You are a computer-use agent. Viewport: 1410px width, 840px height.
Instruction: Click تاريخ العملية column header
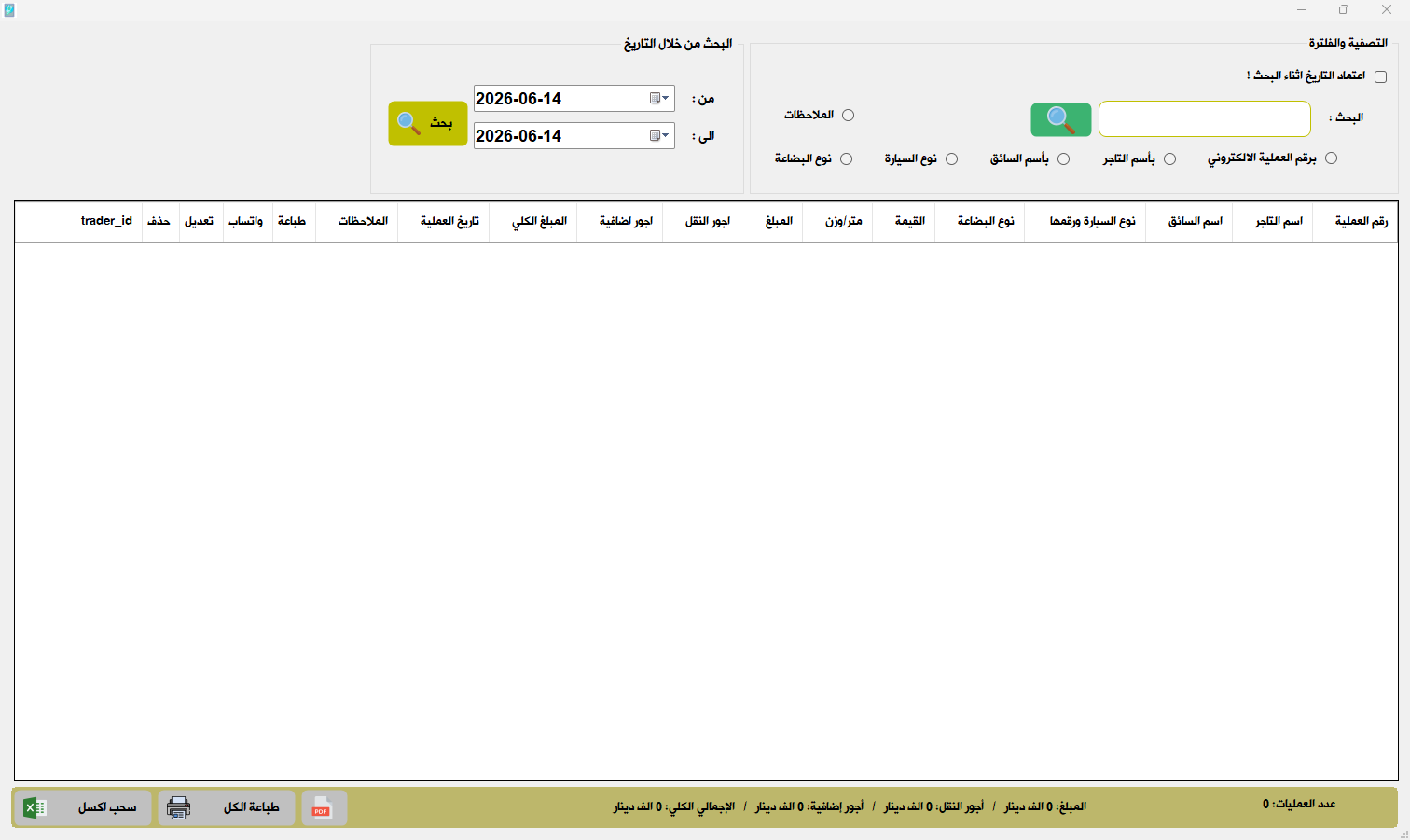[444, 222]
